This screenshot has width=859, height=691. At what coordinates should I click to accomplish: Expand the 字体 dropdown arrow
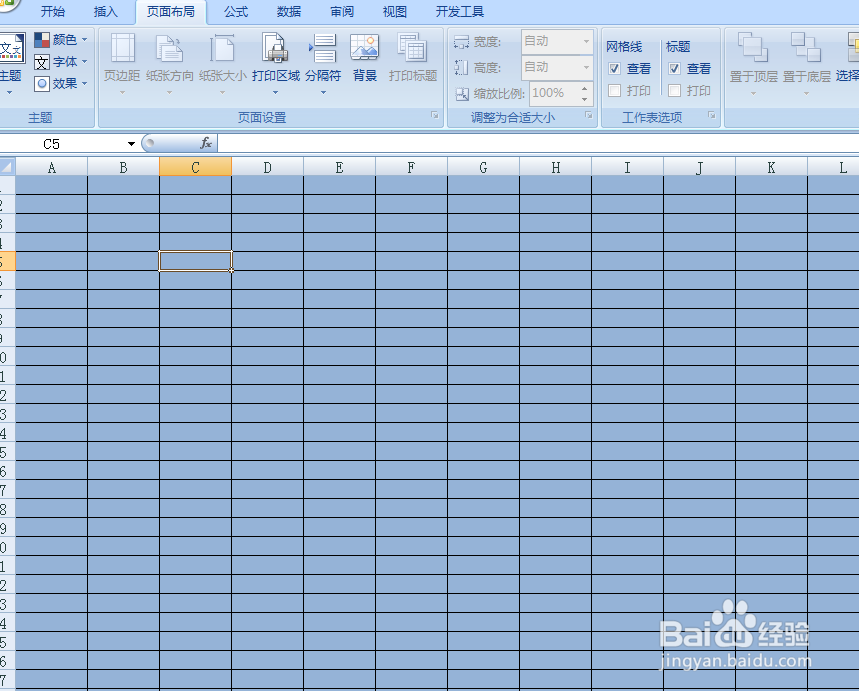pos(84,62)
